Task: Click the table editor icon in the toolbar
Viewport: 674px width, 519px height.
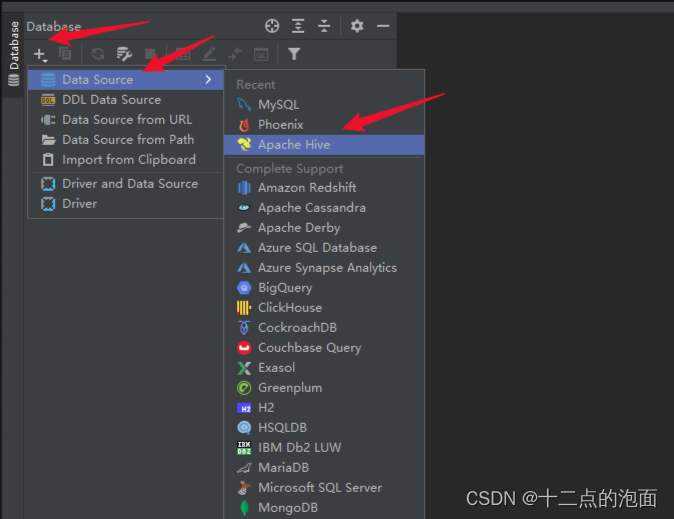Action: 183,54
